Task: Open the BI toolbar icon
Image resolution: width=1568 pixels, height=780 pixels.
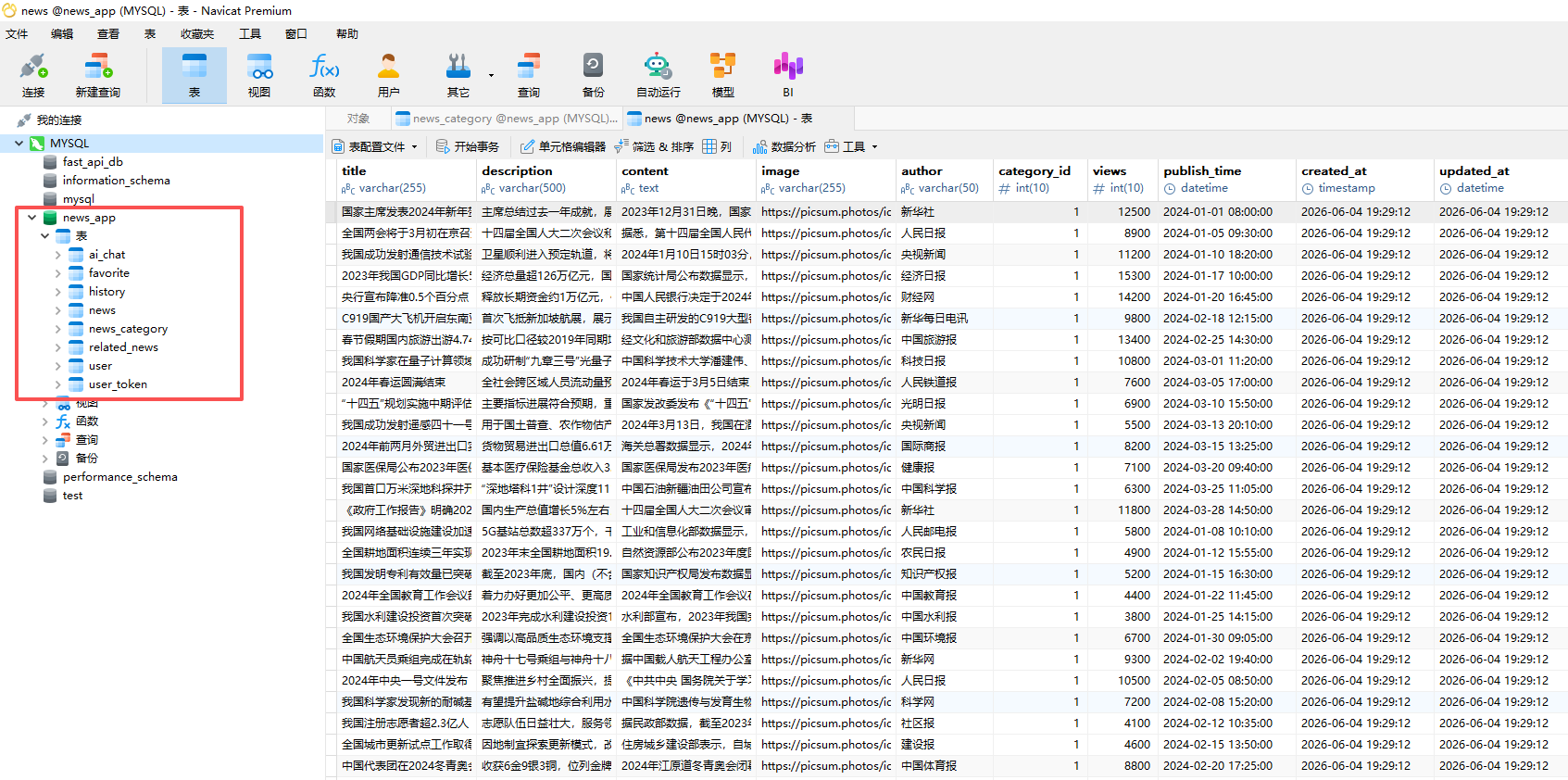Action: coord(788,75)
